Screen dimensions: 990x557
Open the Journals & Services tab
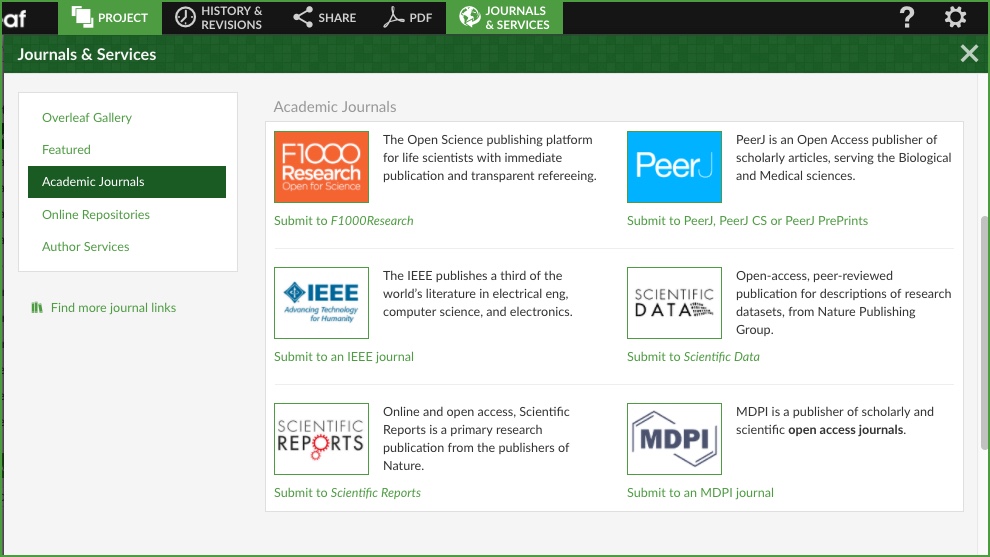504,18
